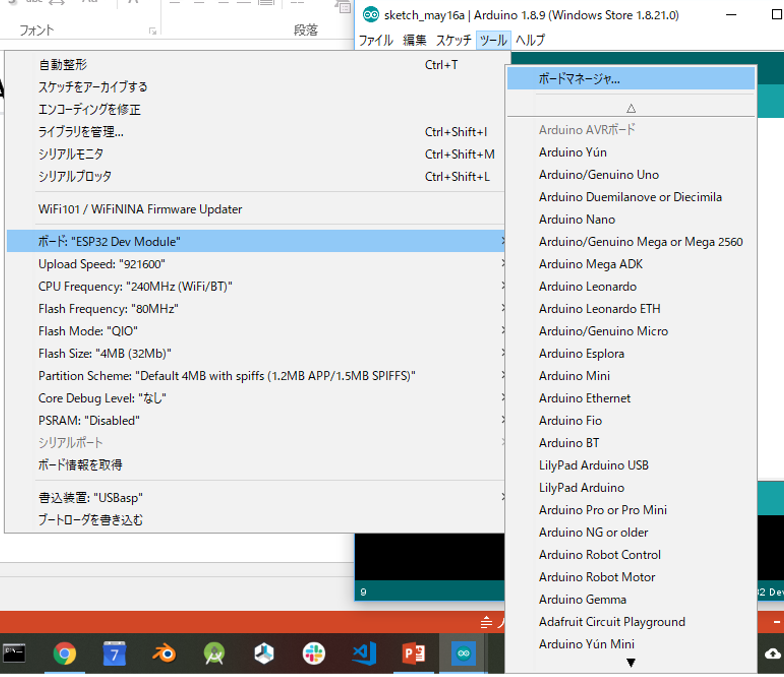Viewport: 784px width, 677px height.
Task: Open Blender from the taskbar
Action: click(x=164, y=654)
